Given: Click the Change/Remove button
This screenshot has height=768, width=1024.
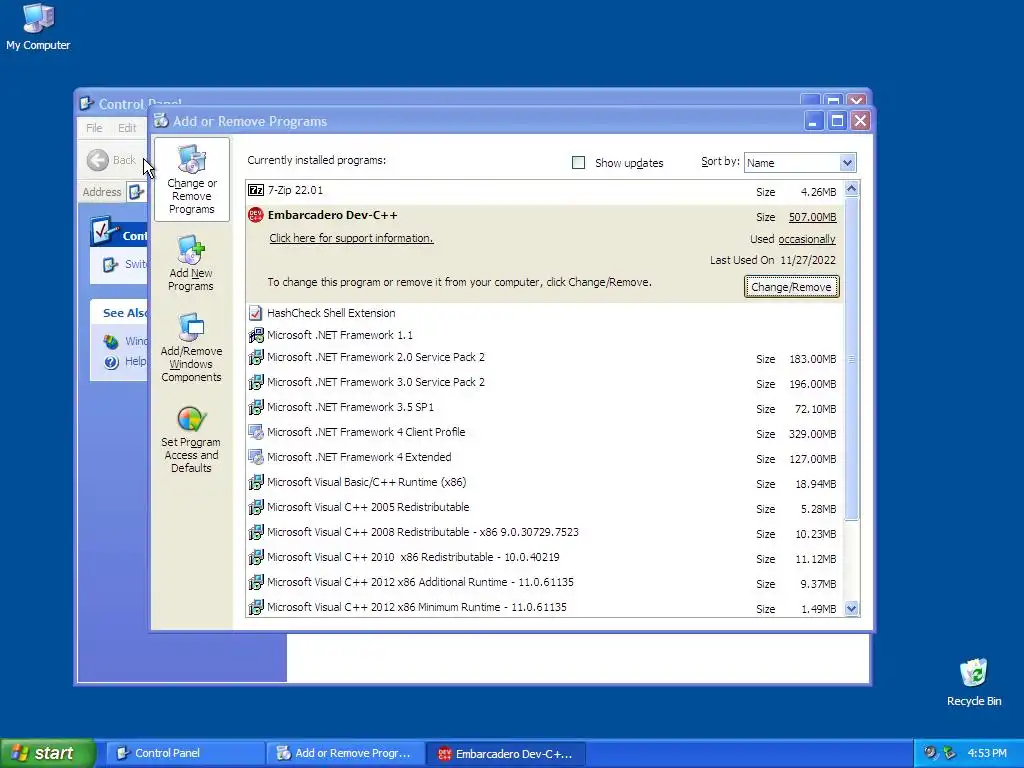Looking at the screenshot, I should [792, 287].
